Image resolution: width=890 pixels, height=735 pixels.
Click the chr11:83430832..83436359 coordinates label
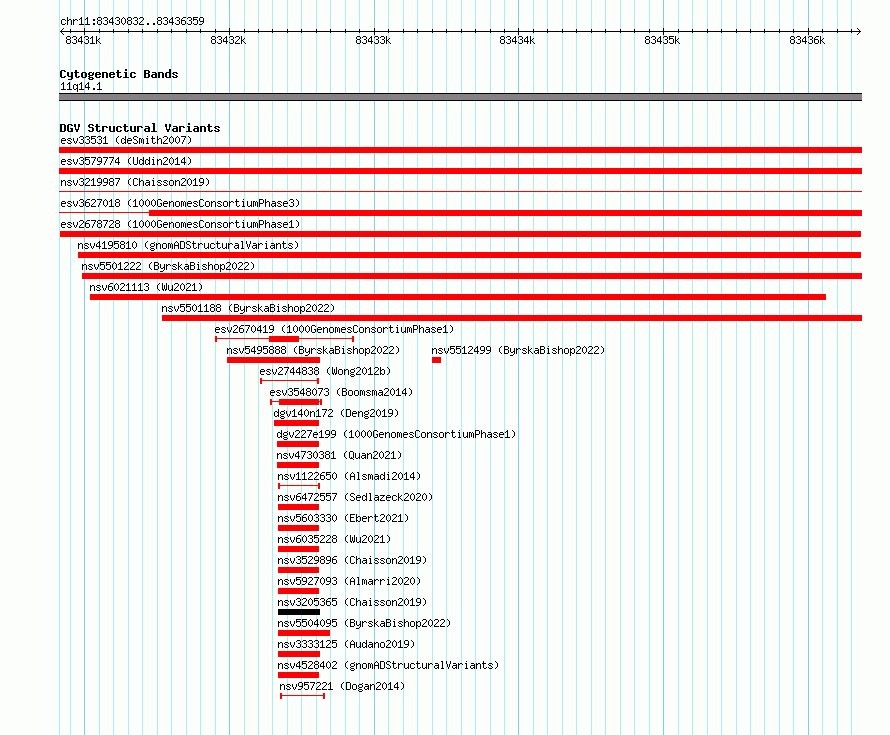click(x=132, y=21)
